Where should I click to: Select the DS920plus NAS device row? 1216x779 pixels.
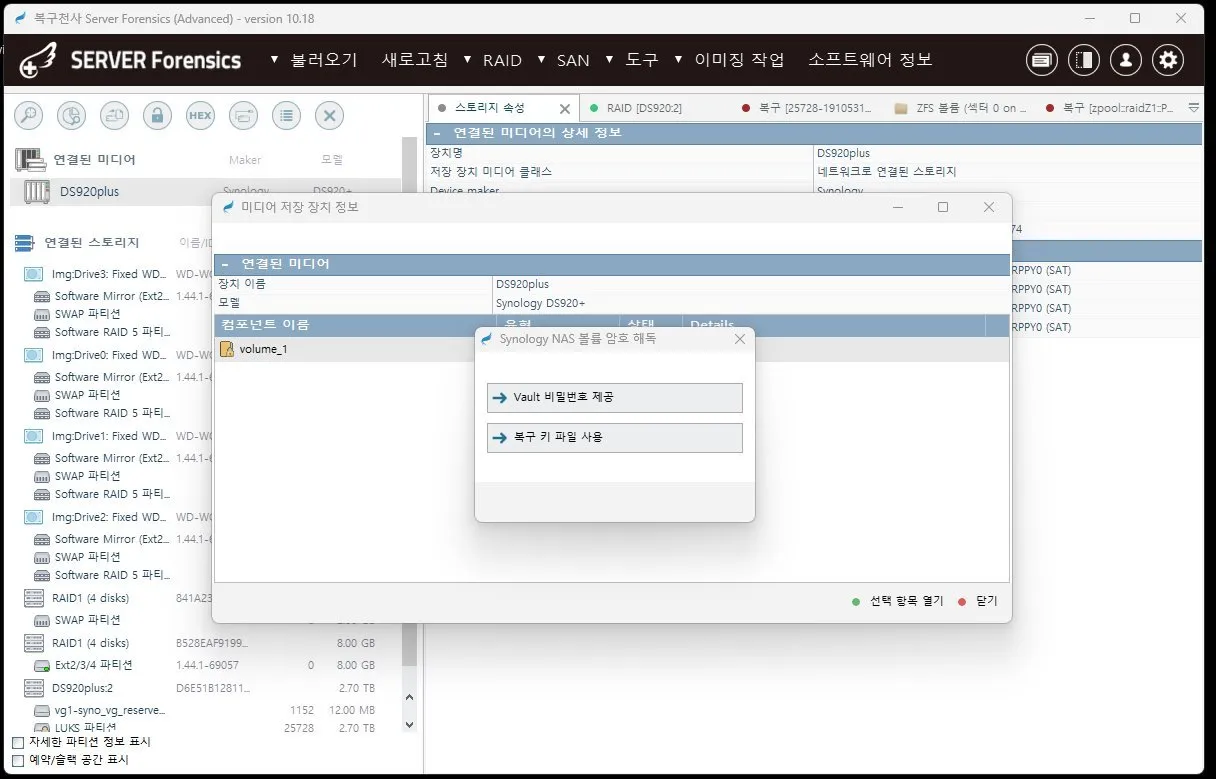pyautogui.click(x=205, y=191)
